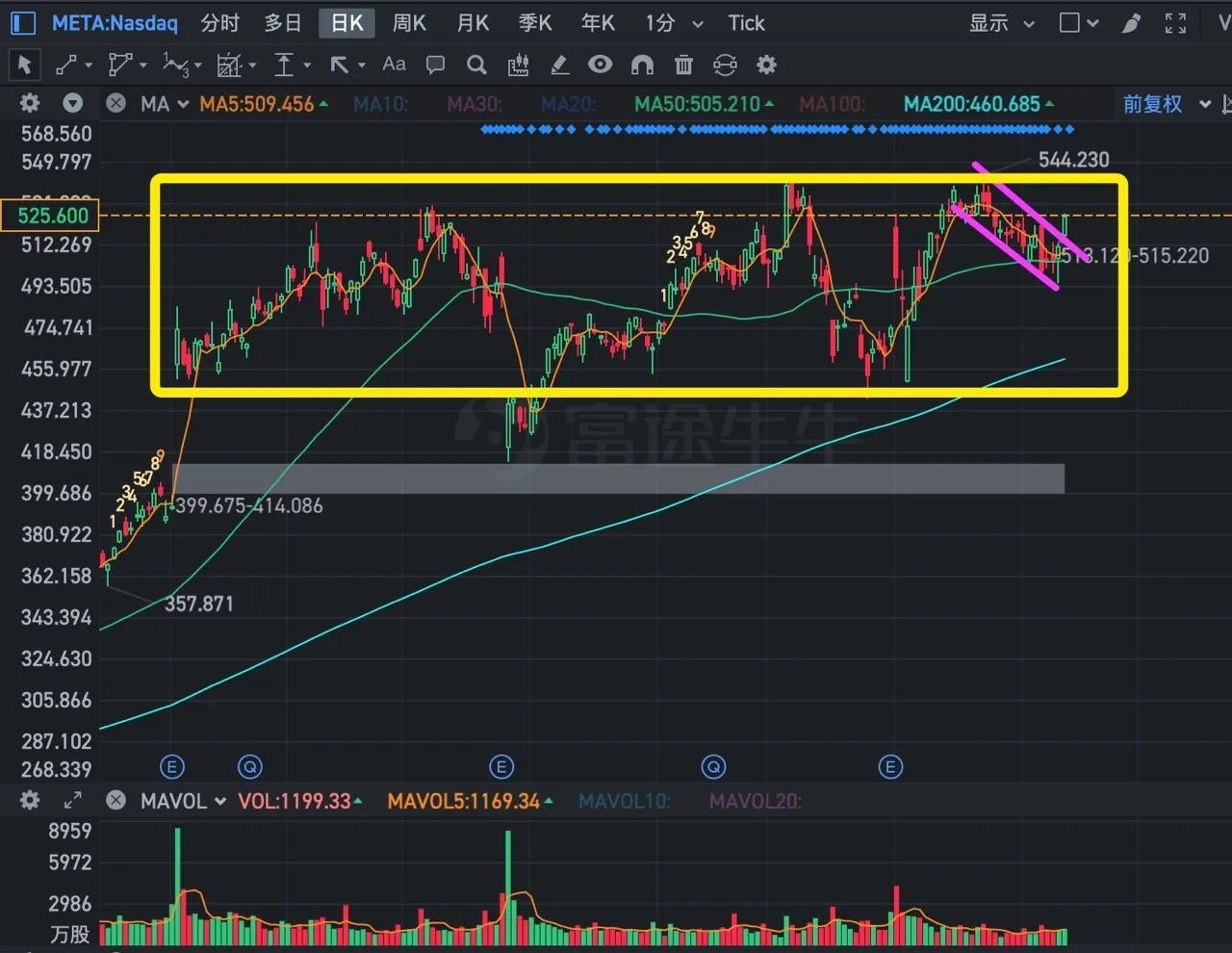Toggle the MA20 line visibility

coord(568,103)
